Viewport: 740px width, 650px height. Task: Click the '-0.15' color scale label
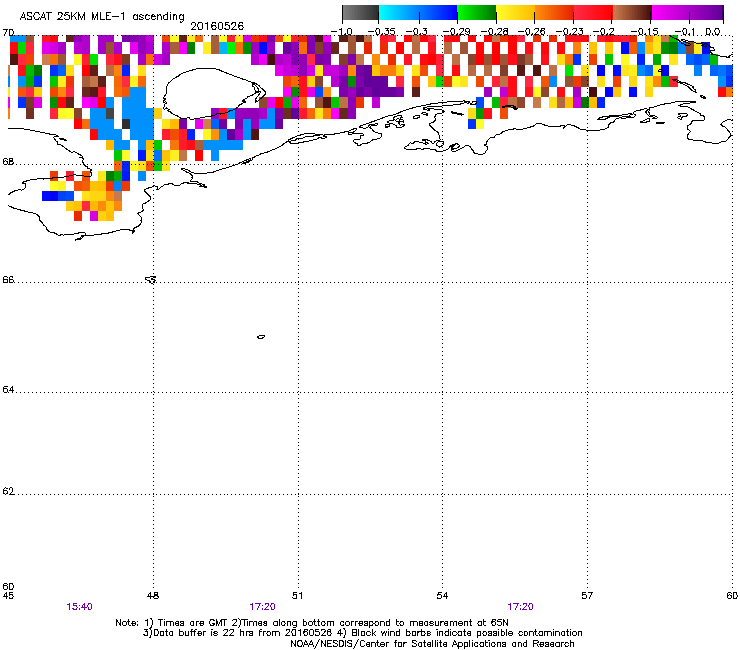[645, 32]
